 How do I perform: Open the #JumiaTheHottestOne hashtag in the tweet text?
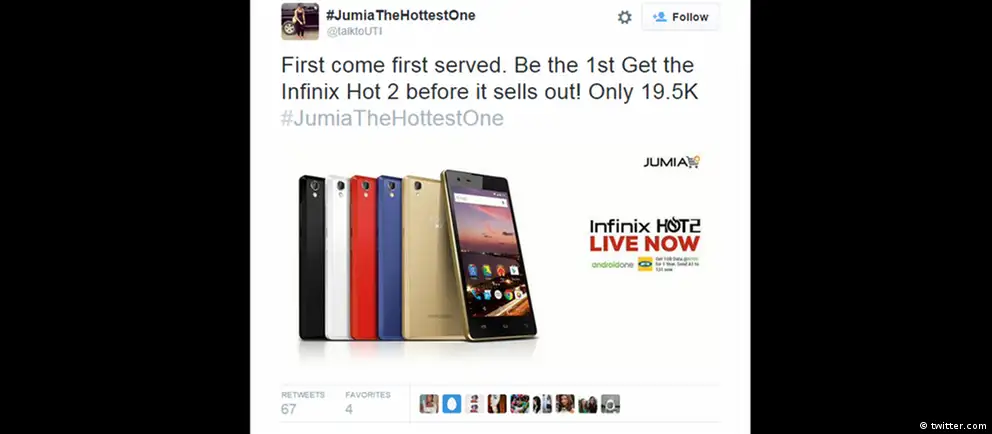coord(392,118)
